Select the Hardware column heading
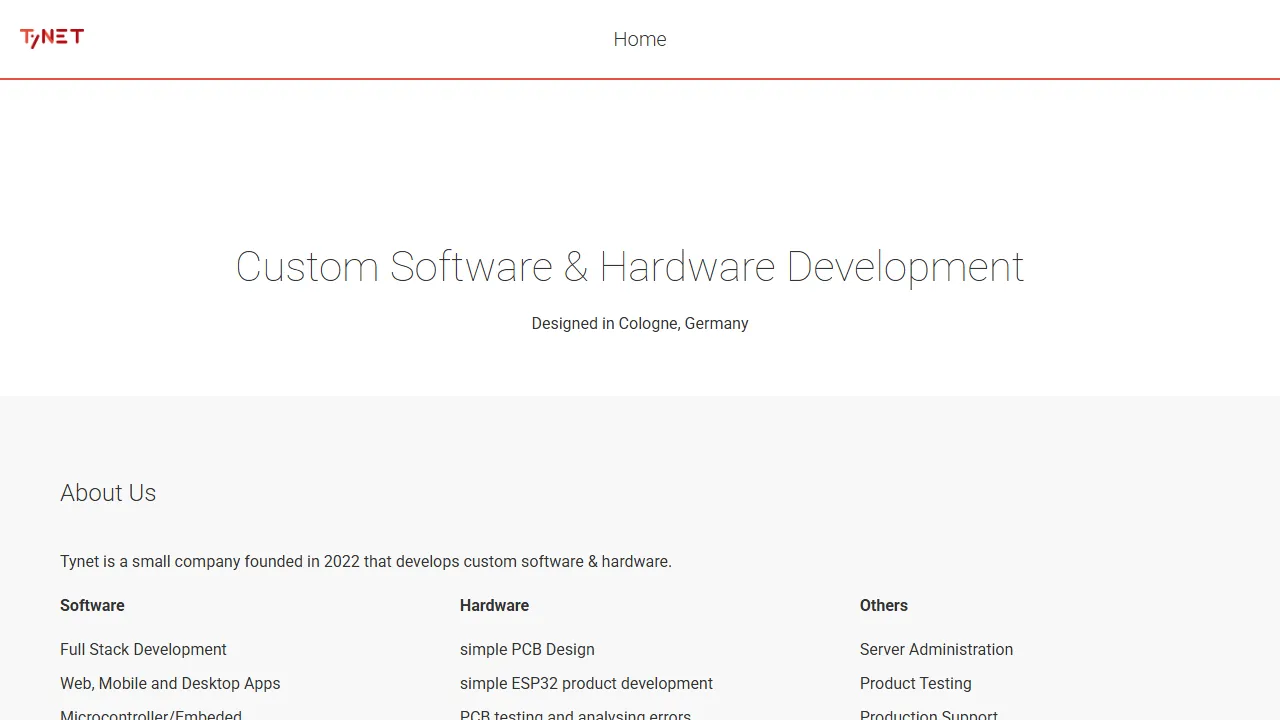Screen dimensions: 1280x720 click(x=494, y=605)
